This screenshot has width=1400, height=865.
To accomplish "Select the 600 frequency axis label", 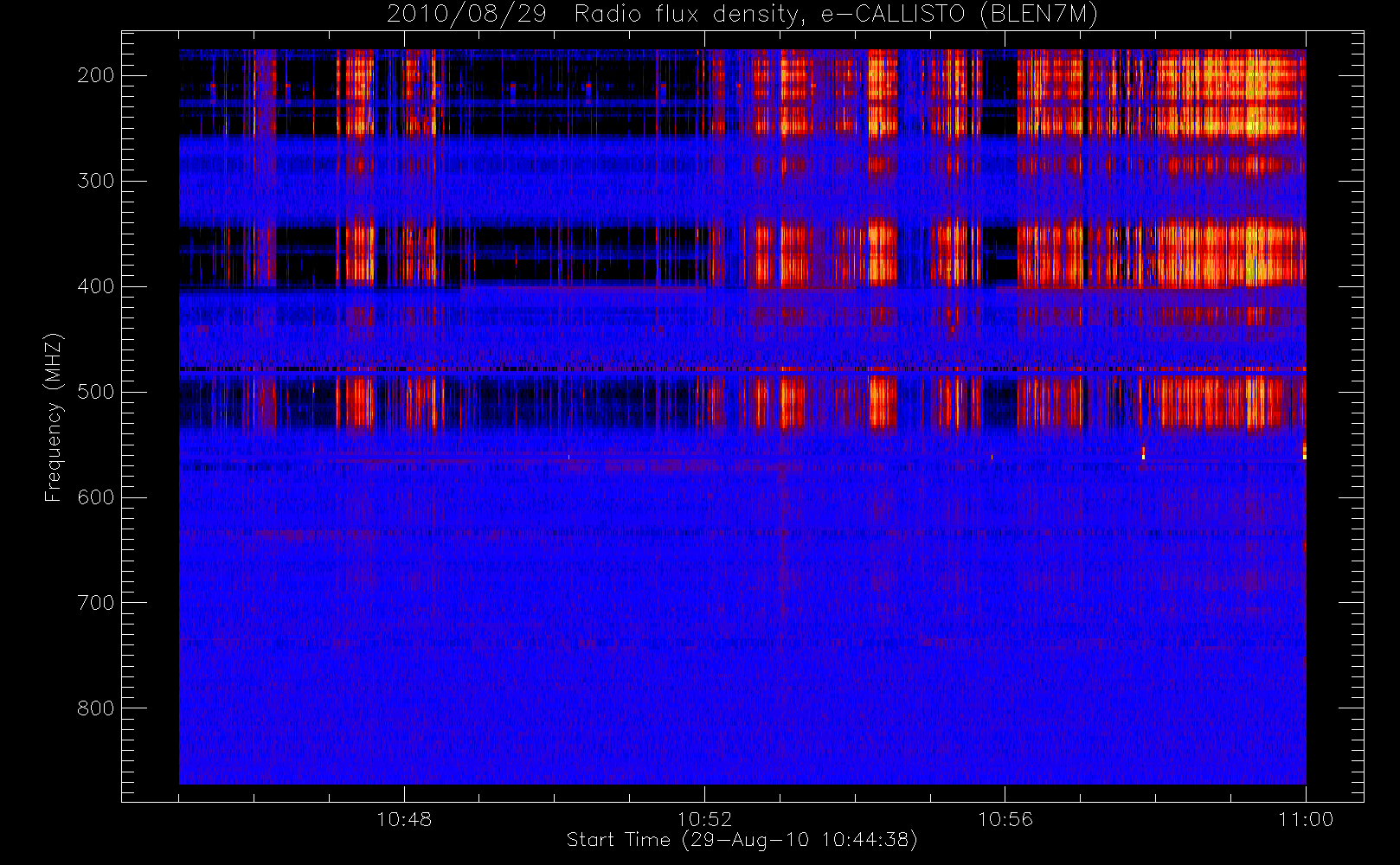I will coord(96,497).
